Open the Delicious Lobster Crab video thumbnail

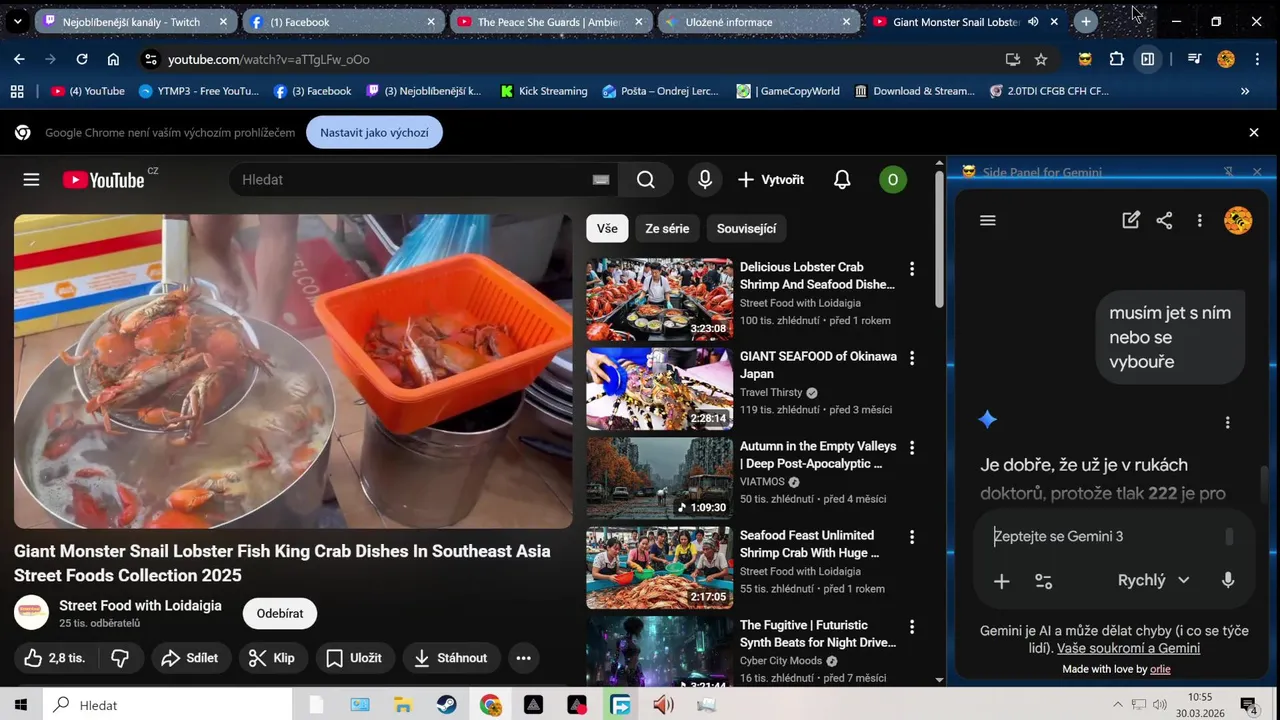tap(659, 300)
